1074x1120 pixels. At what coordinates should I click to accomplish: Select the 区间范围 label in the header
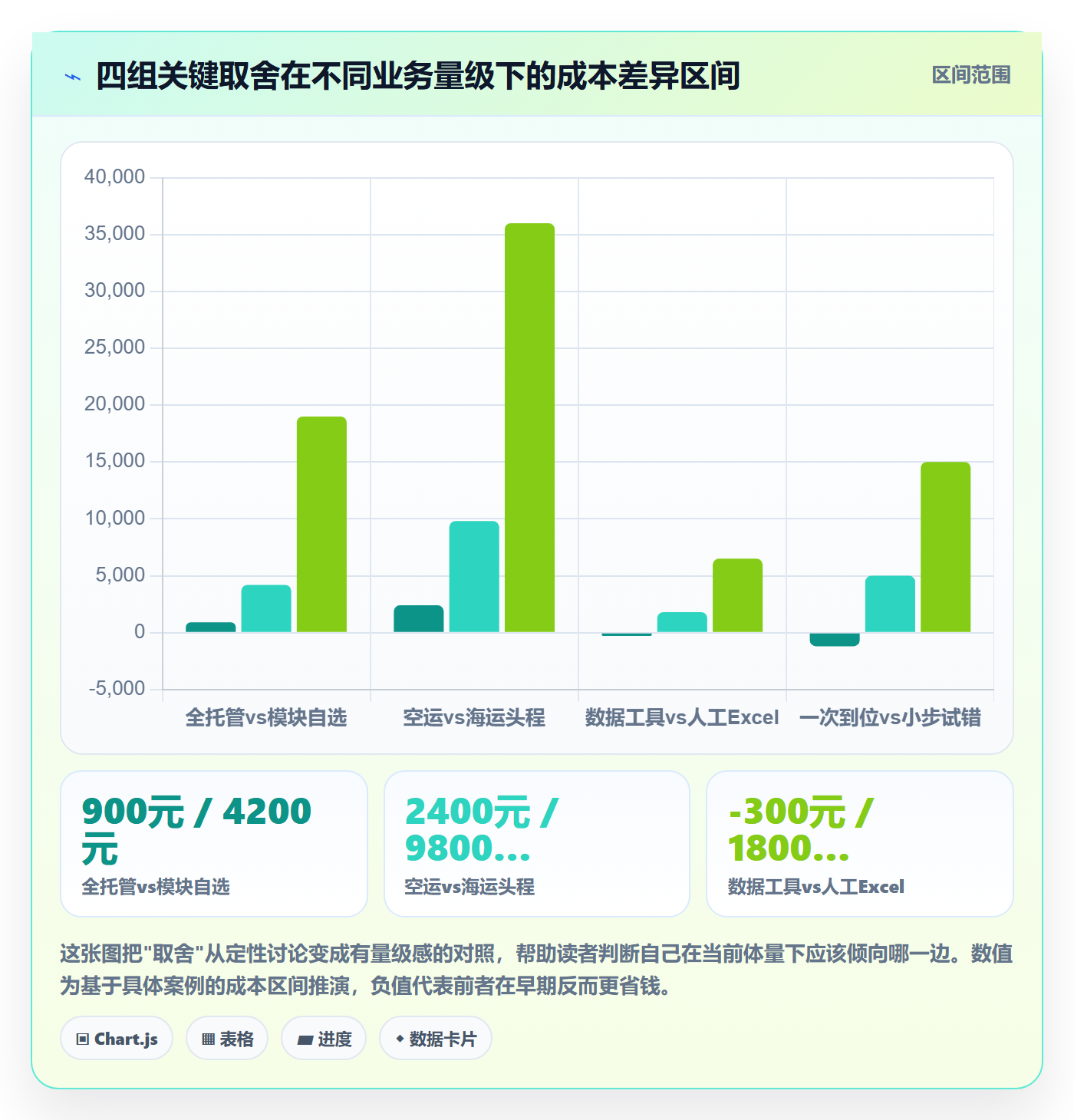pyautogui.click(x=971, y=75)
